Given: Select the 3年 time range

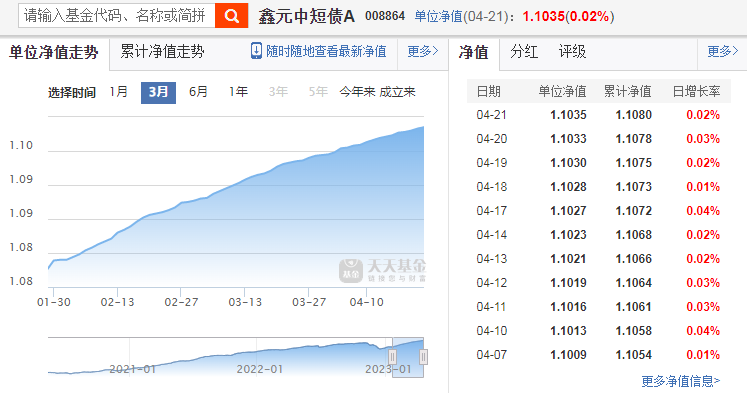Looking at the screenshot, I should [x=278, y=91].
